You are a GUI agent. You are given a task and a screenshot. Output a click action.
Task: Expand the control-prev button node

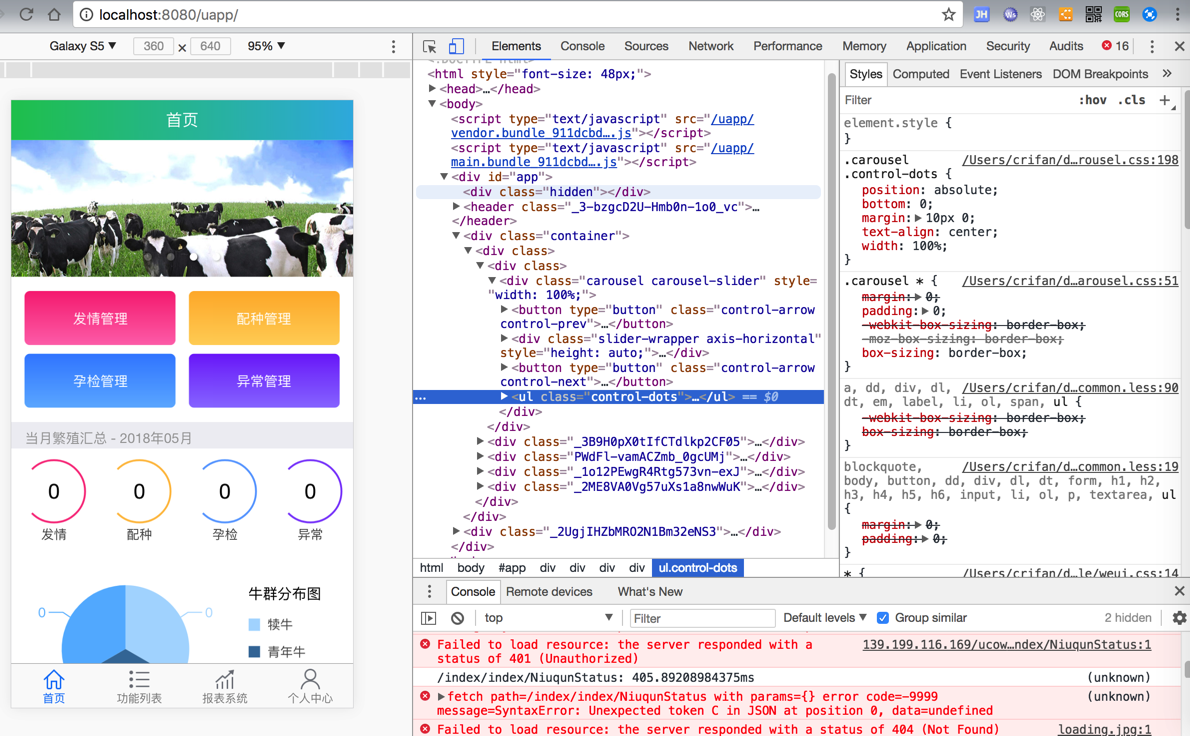tap(505, 310)
